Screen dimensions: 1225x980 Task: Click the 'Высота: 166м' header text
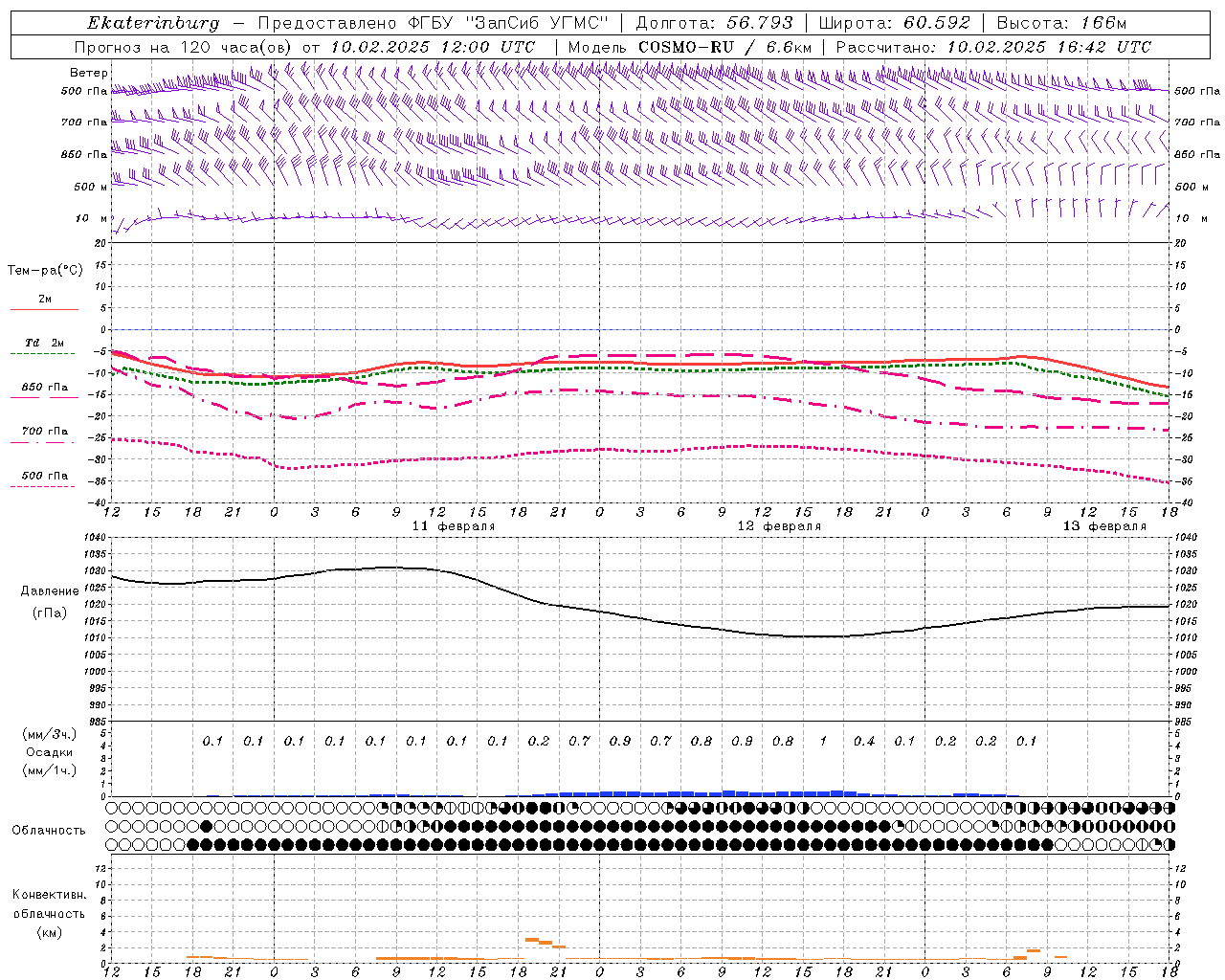click(x=1061, y=23)
